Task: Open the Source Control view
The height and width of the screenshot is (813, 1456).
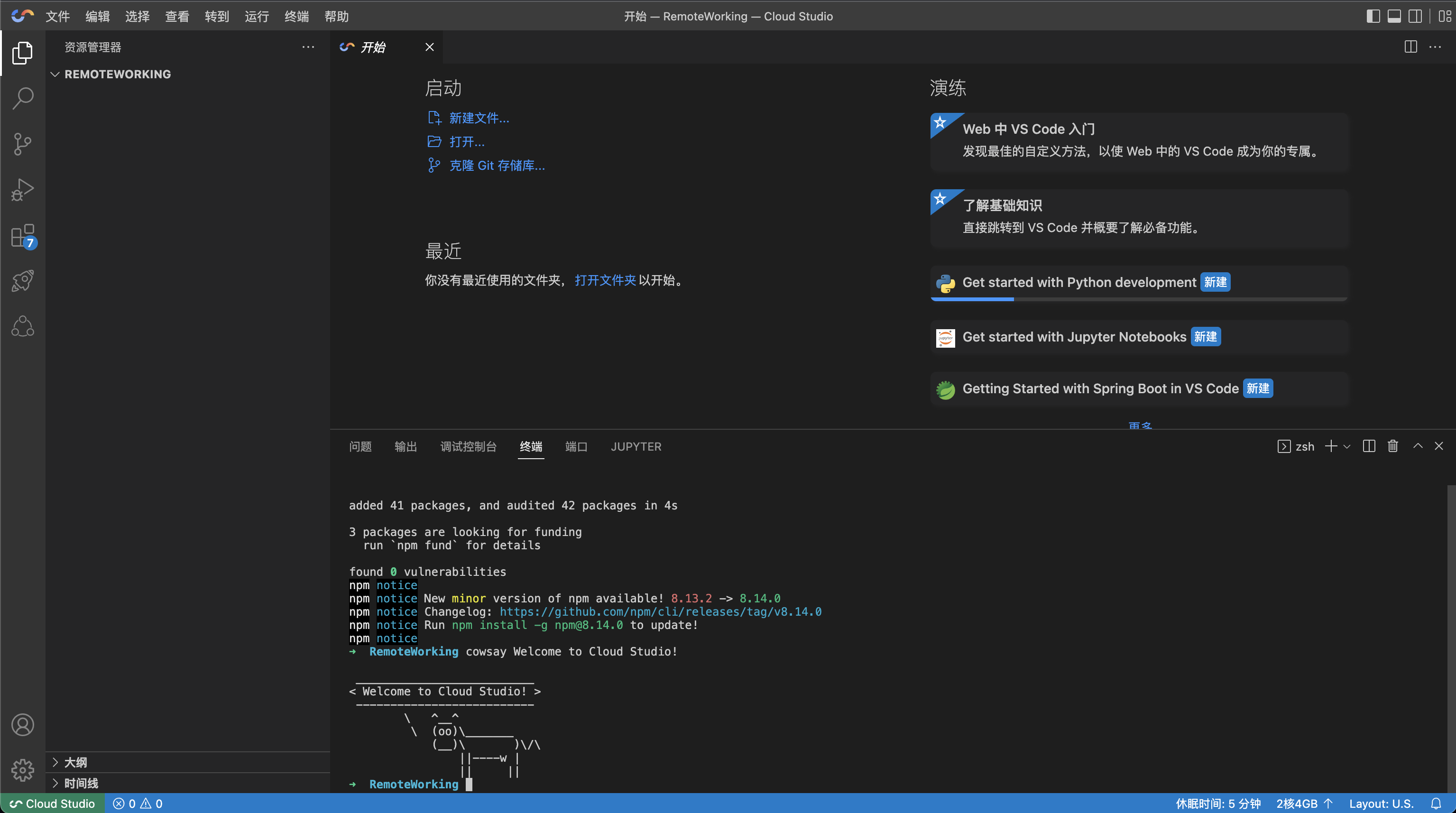Action: [23, 144]
